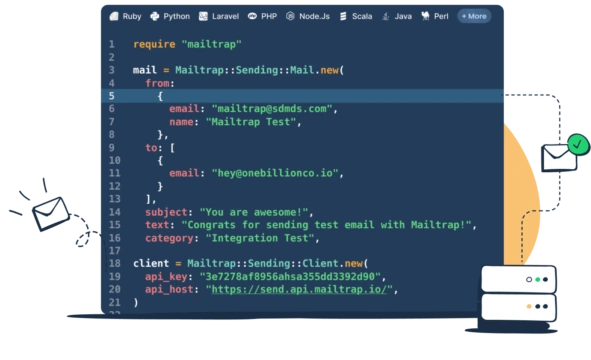Click the + More languages button

pos(474,16)
